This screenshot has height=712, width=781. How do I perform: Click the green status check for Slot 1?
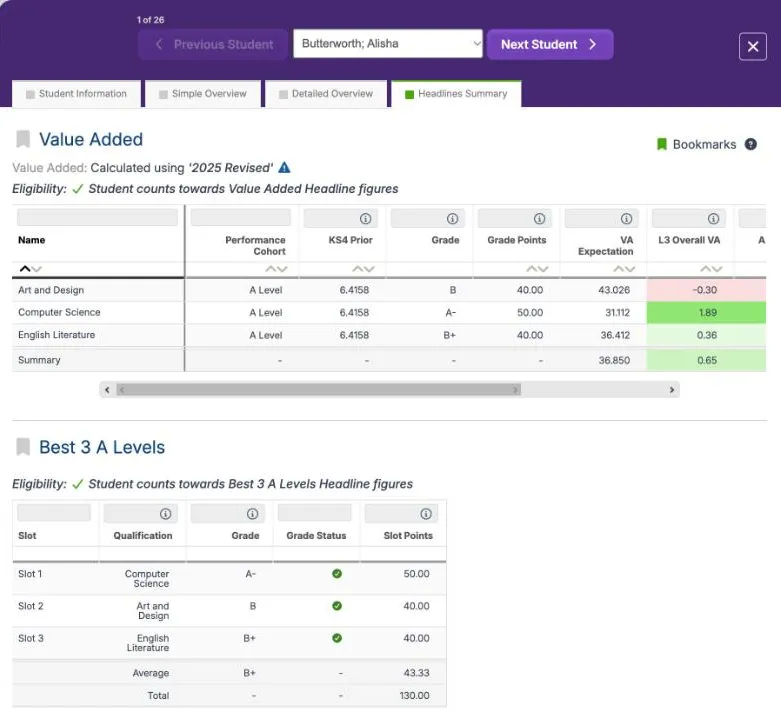tap(337, 573)
